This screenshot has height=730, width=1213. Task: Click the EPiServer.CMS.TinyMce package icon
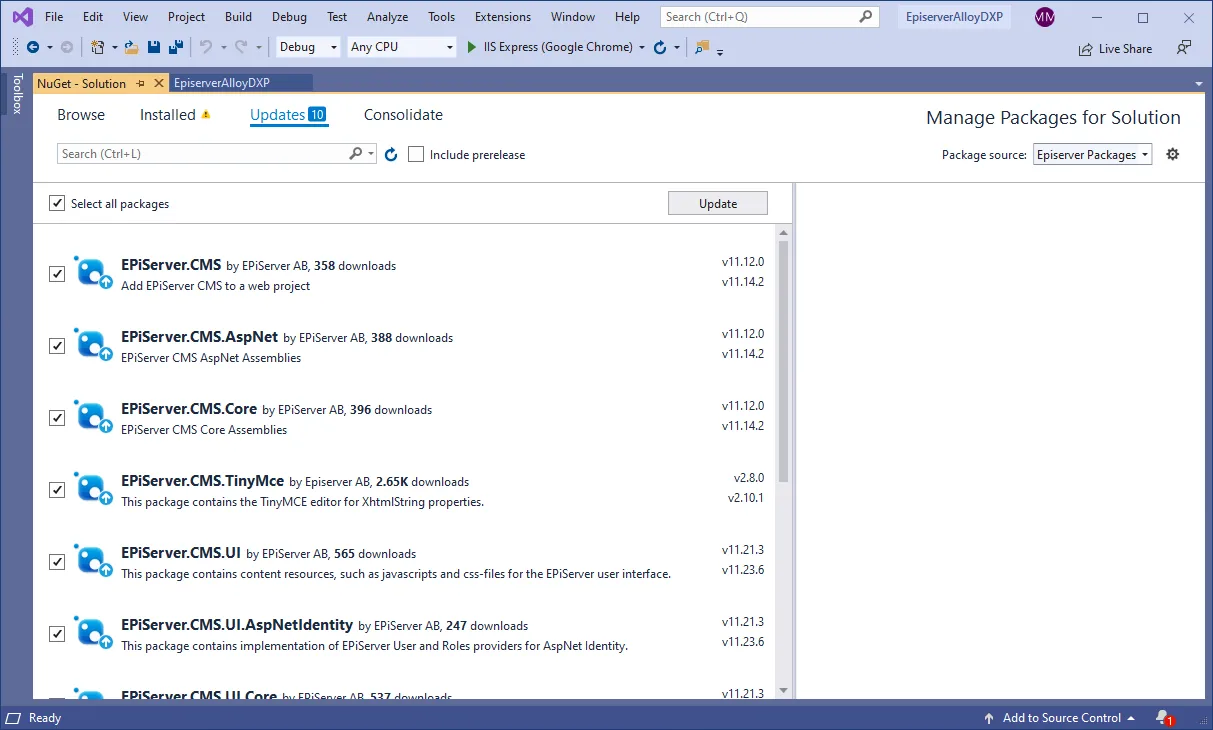[94, 489]
